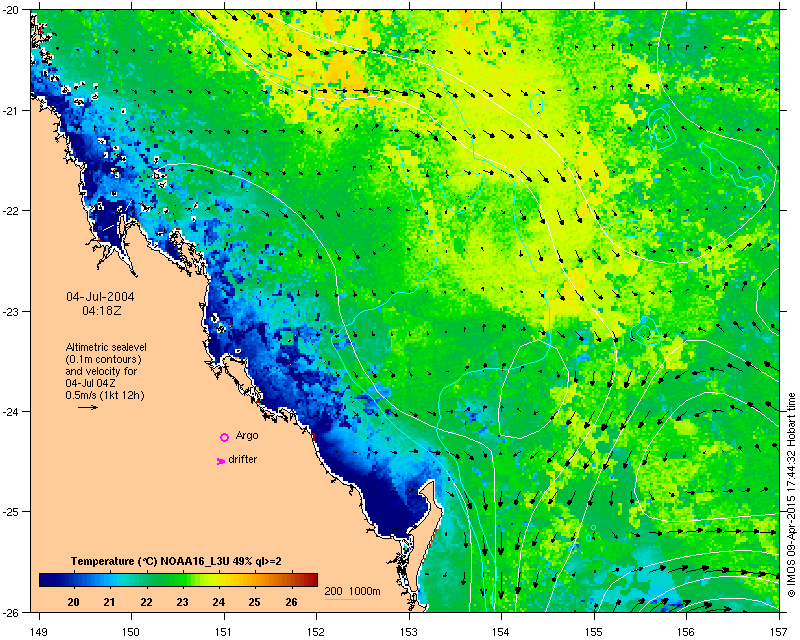Select the time text '04:18Z'
The width and height of the screenshot is (800, 640).
click(x=102, y=310)
